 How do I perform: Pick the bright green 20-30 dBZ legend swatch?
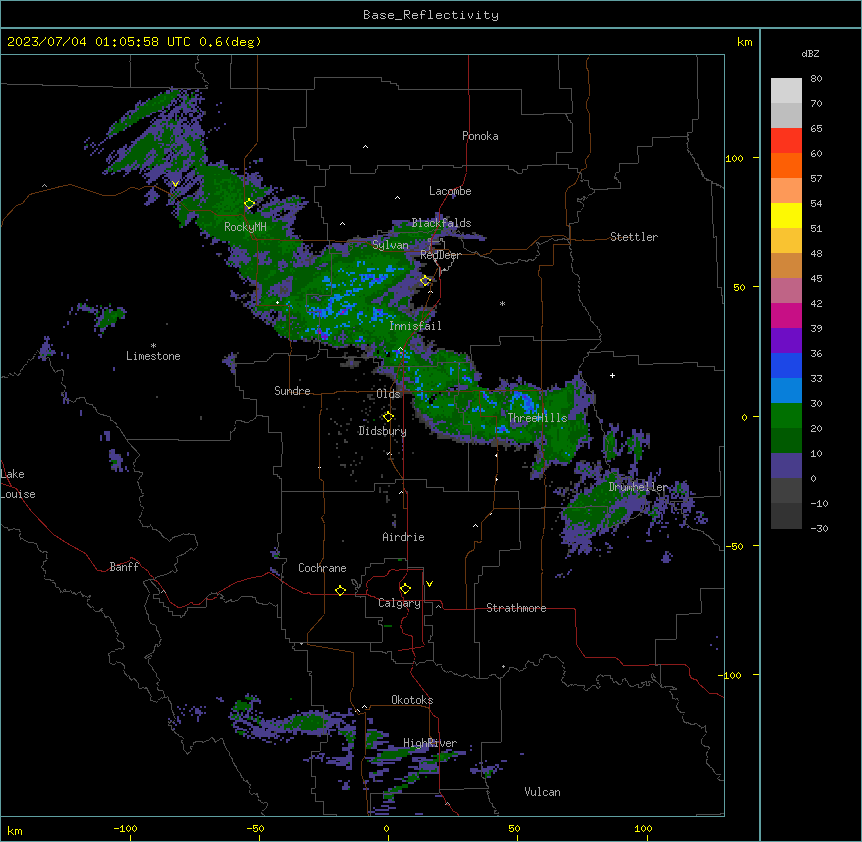coord(786,416)
